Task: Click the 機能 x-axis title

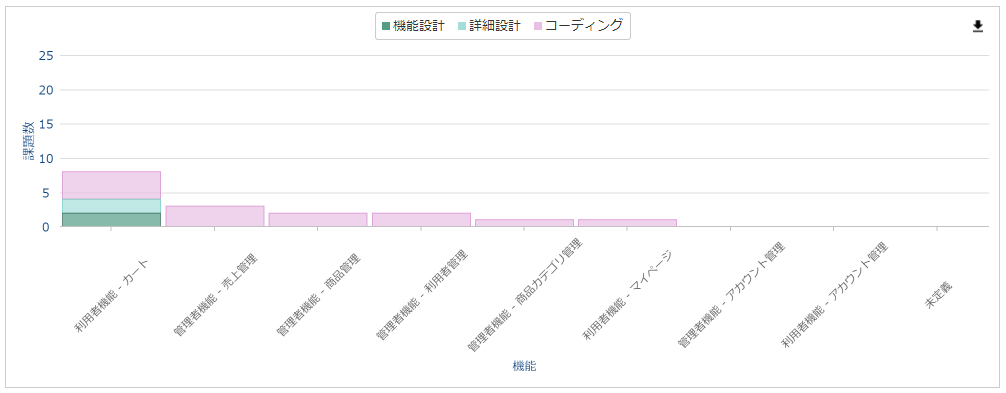Action: (525, 366)
